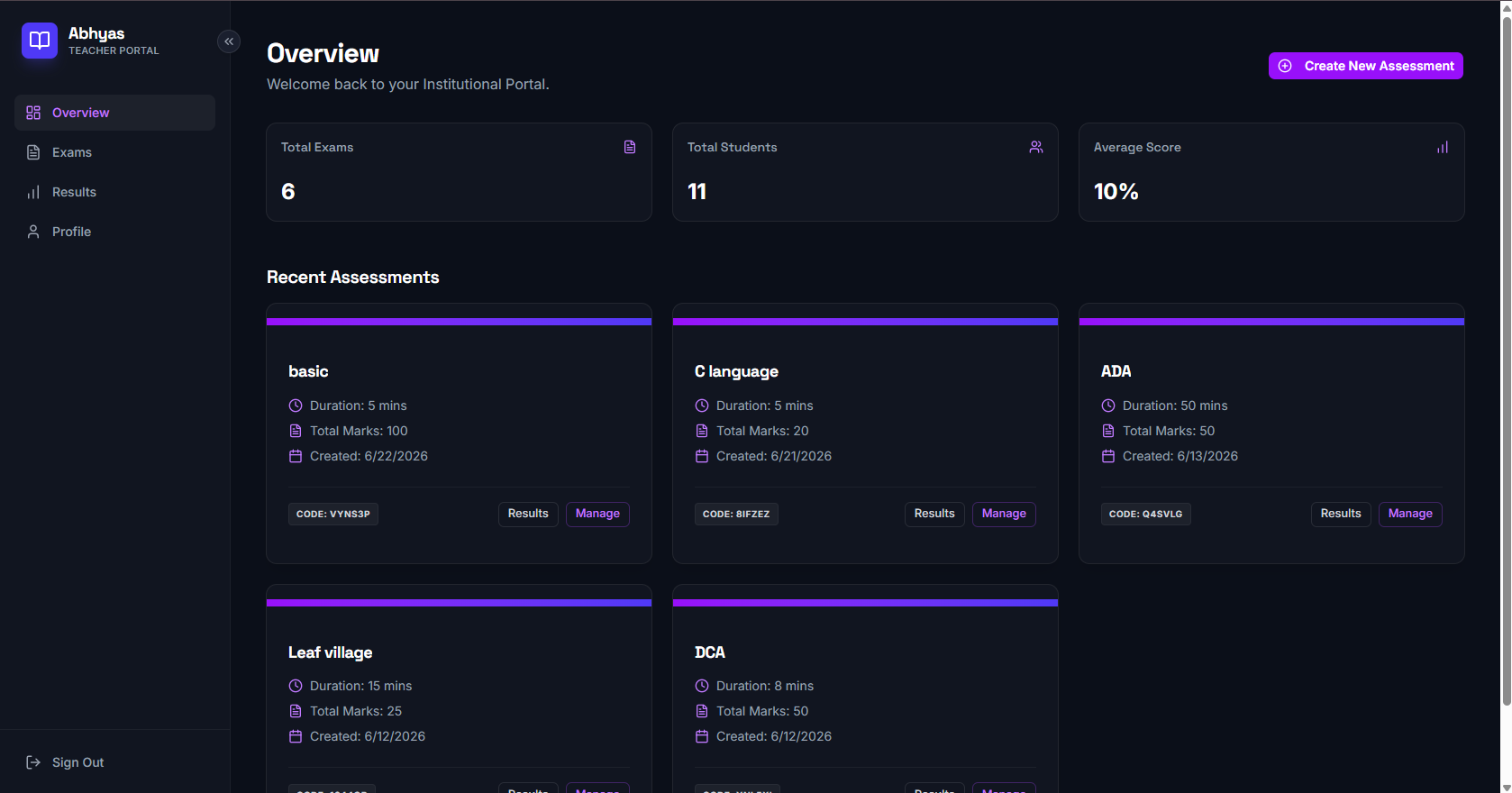Click Recent Assessments heading

coord(353,278)
